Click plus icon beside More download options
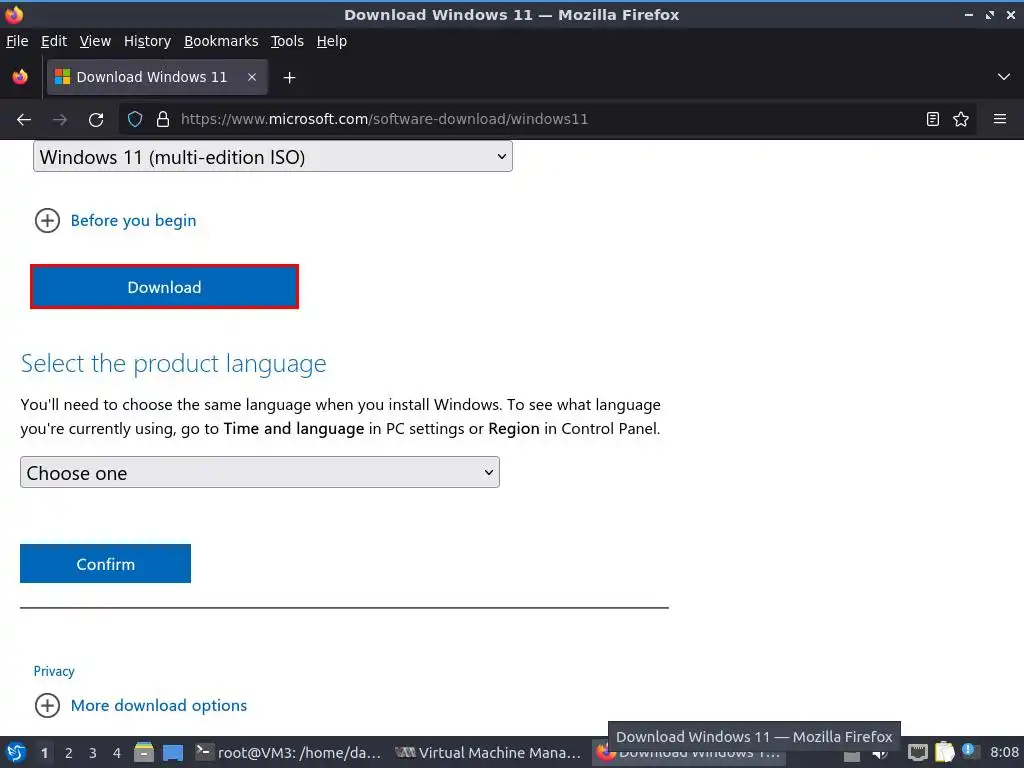The width and height of the screenshot is (1024, 768). [47, 705]
